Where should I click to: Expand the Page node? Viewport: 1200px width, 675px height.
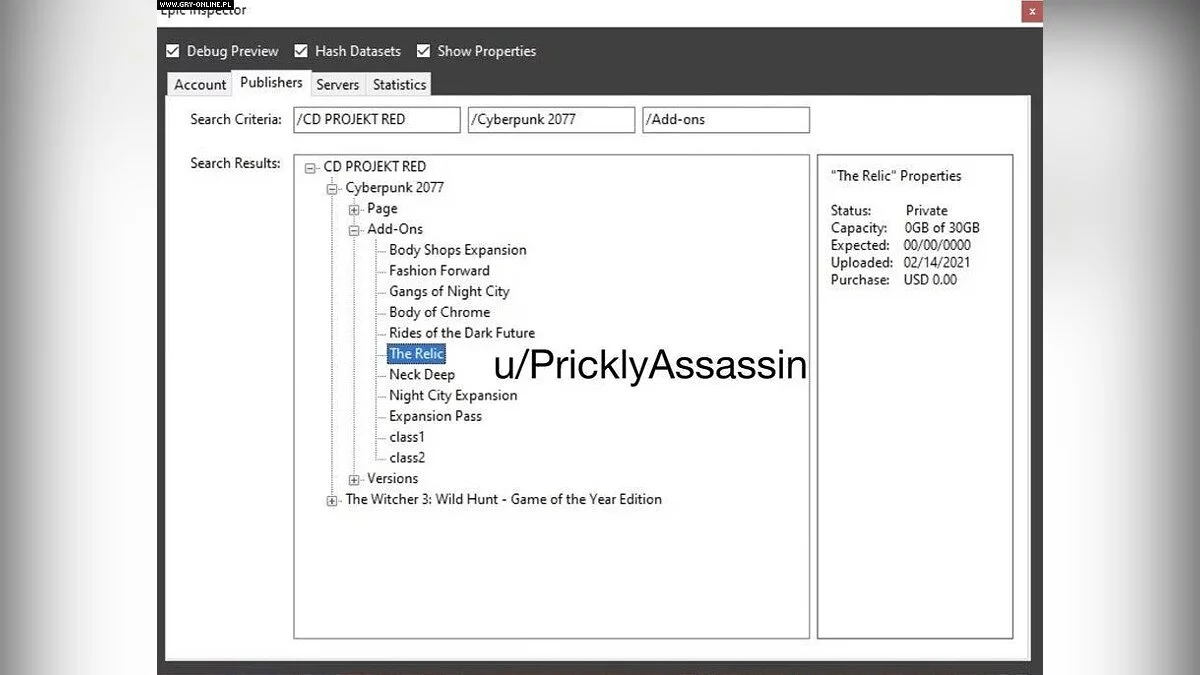point(354,210)
